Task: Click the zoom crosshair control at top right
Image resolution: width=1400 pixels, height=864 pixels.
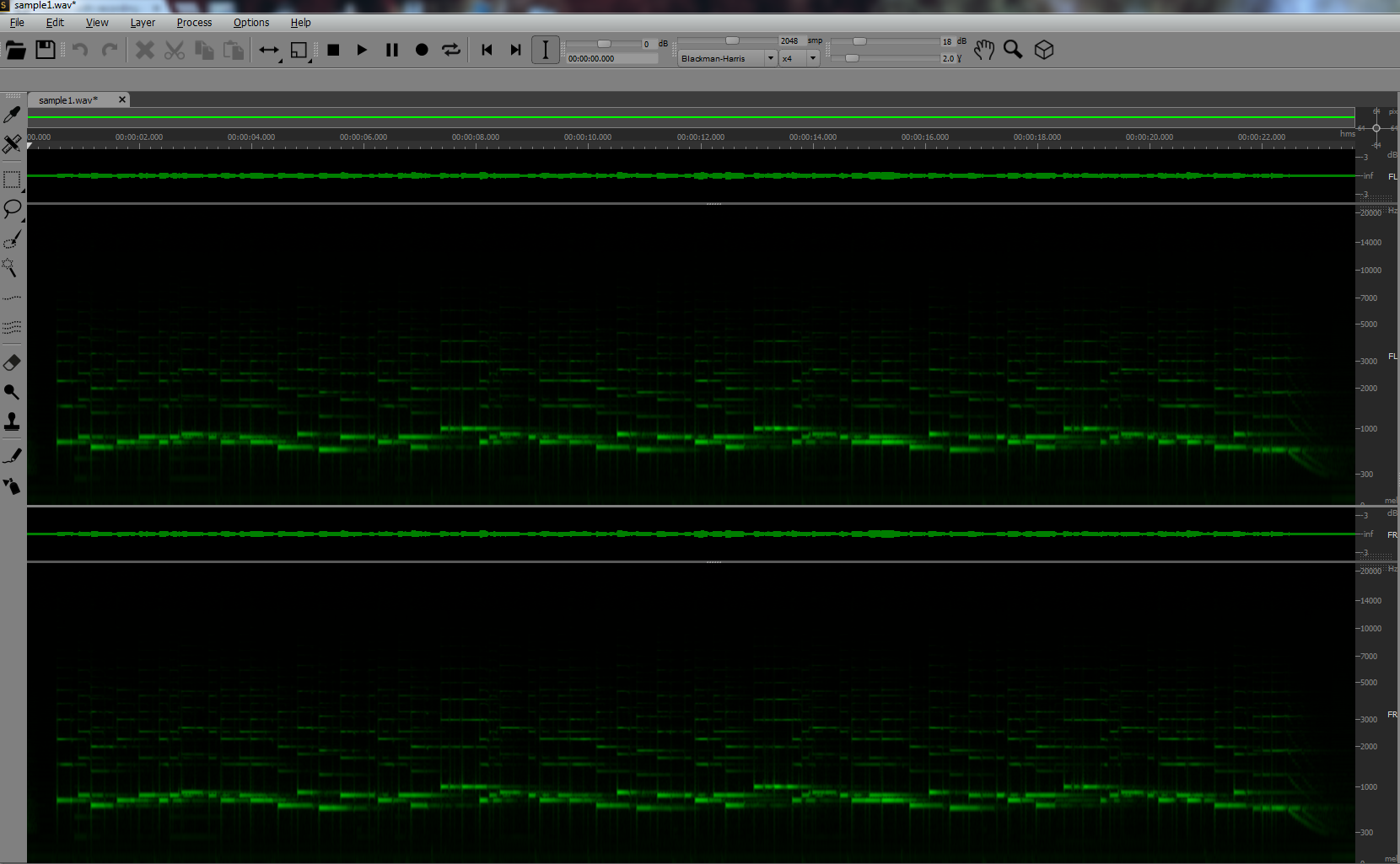Action: (1376, 128)
